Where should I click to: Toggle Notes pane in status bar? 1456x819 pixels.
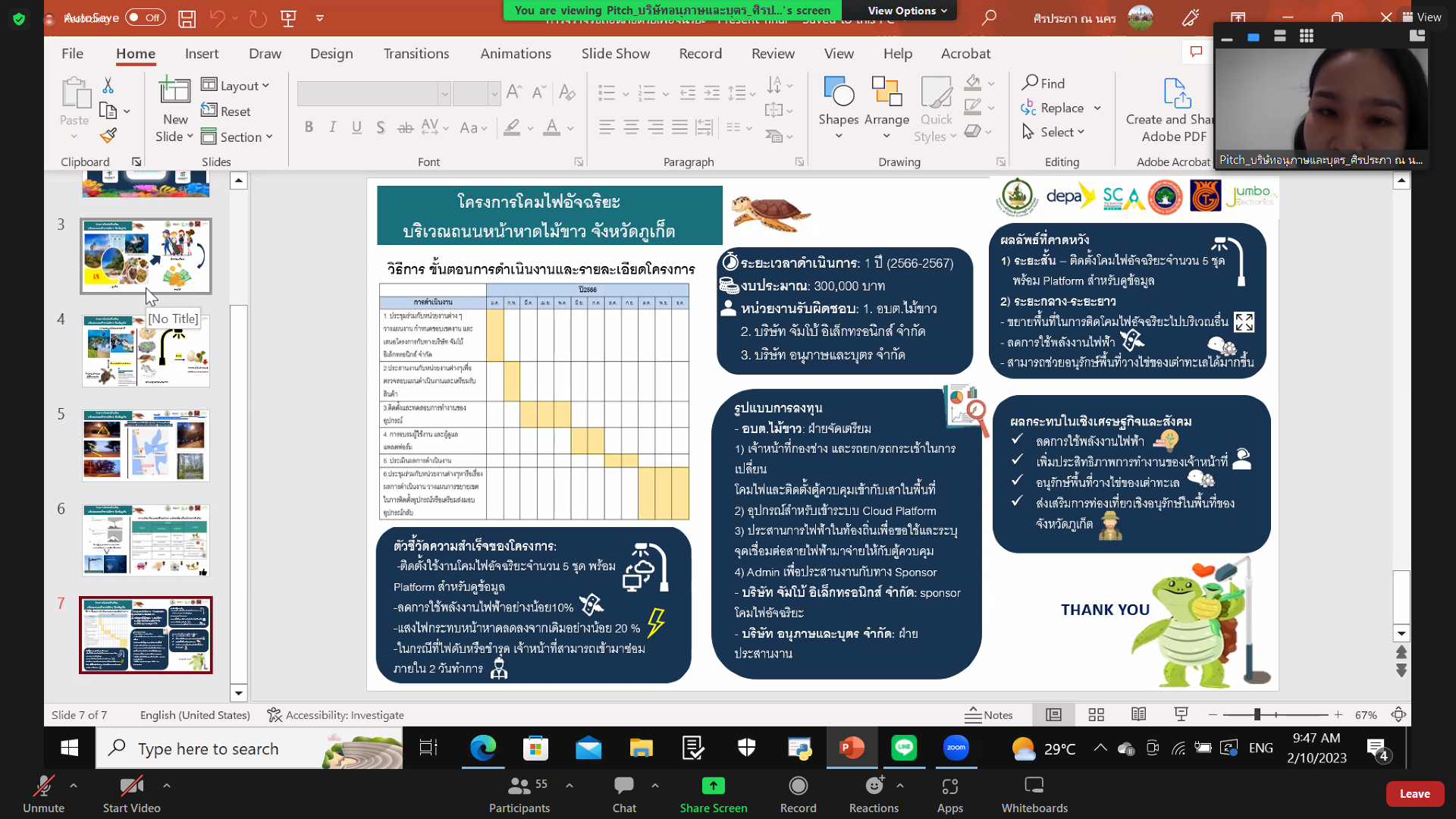[989, 714]
